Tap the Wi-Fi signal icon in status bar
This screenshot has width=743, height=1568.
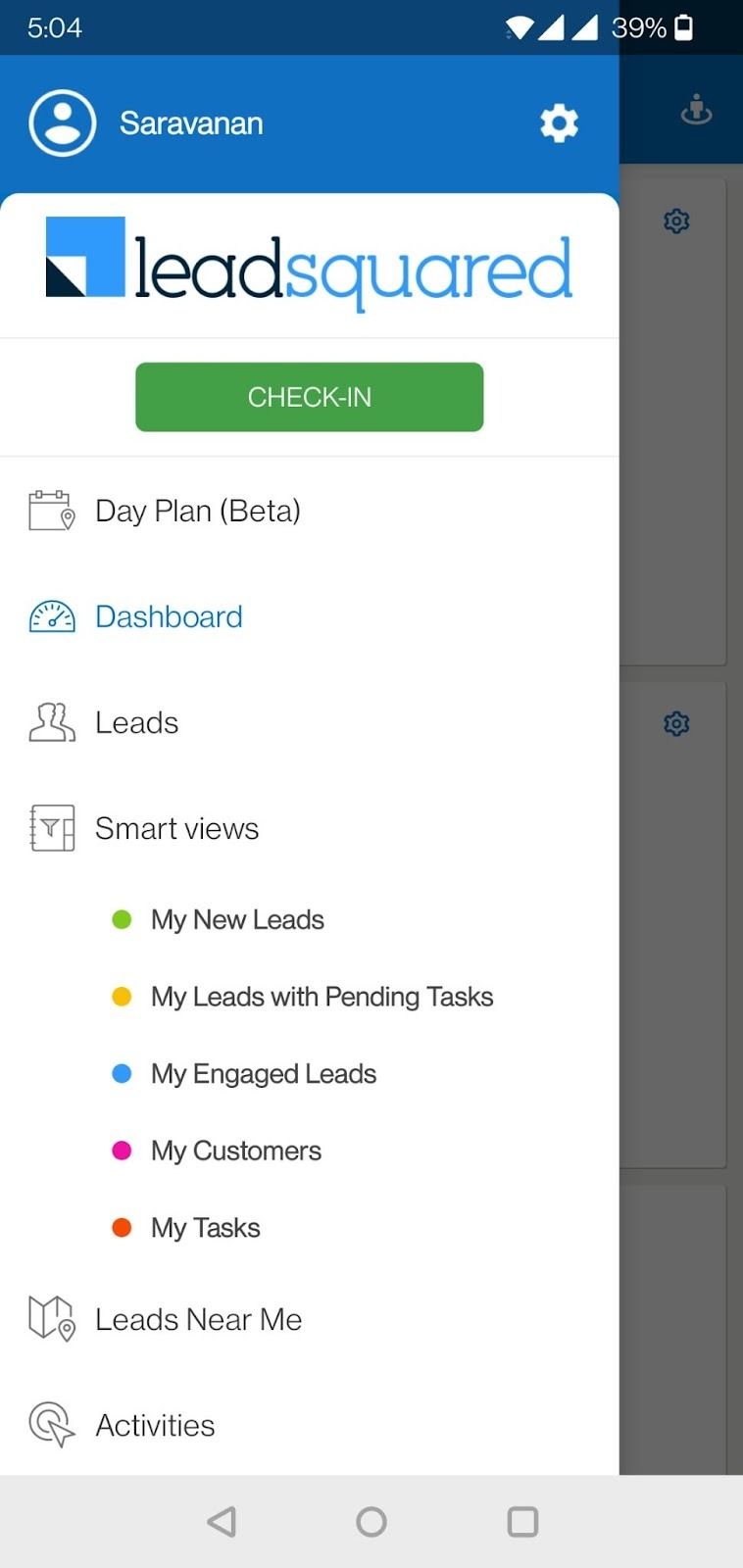coord(520,28)
